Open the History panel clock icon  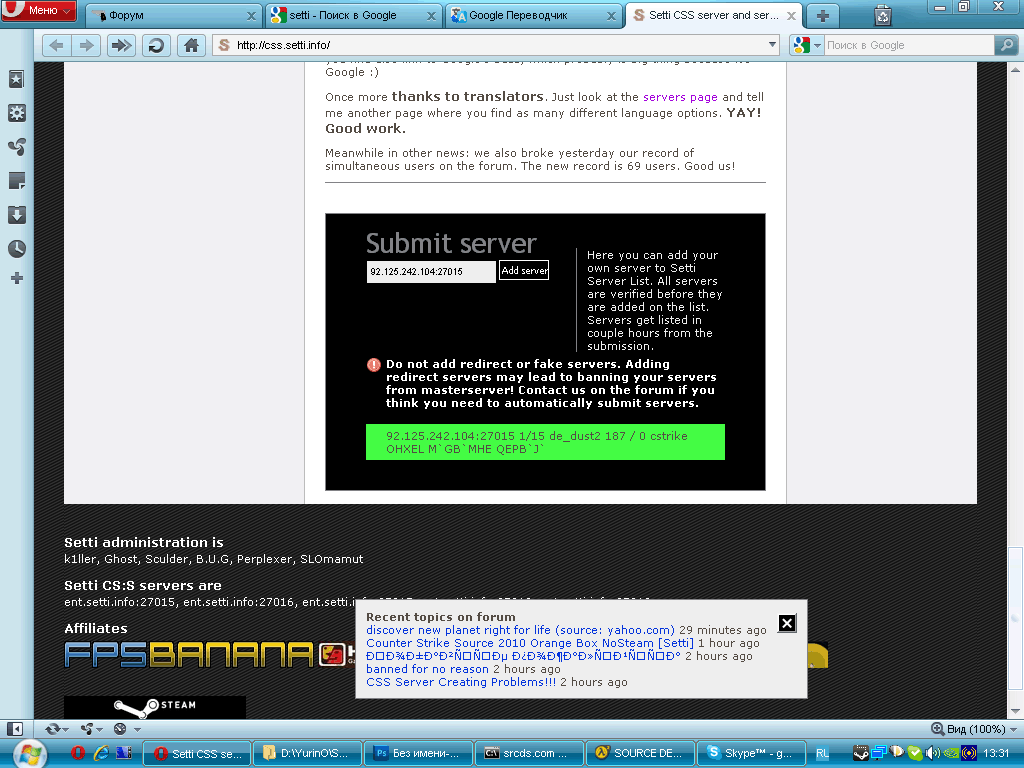click(x=16, y=249)
